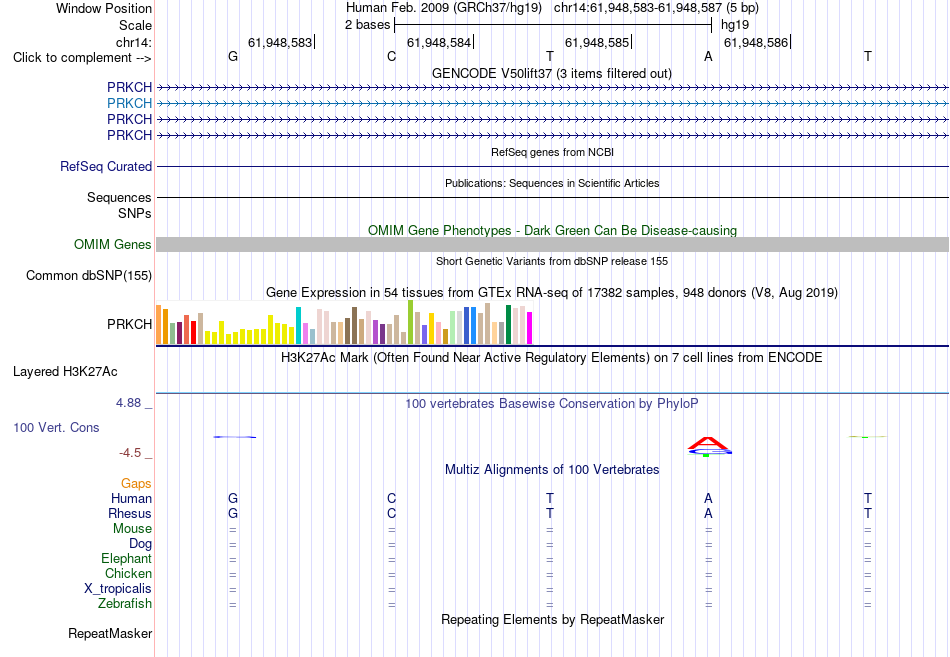Click base C in the complement row
Viewport: 950px width, 657px height.
click(x=391, y=56)
